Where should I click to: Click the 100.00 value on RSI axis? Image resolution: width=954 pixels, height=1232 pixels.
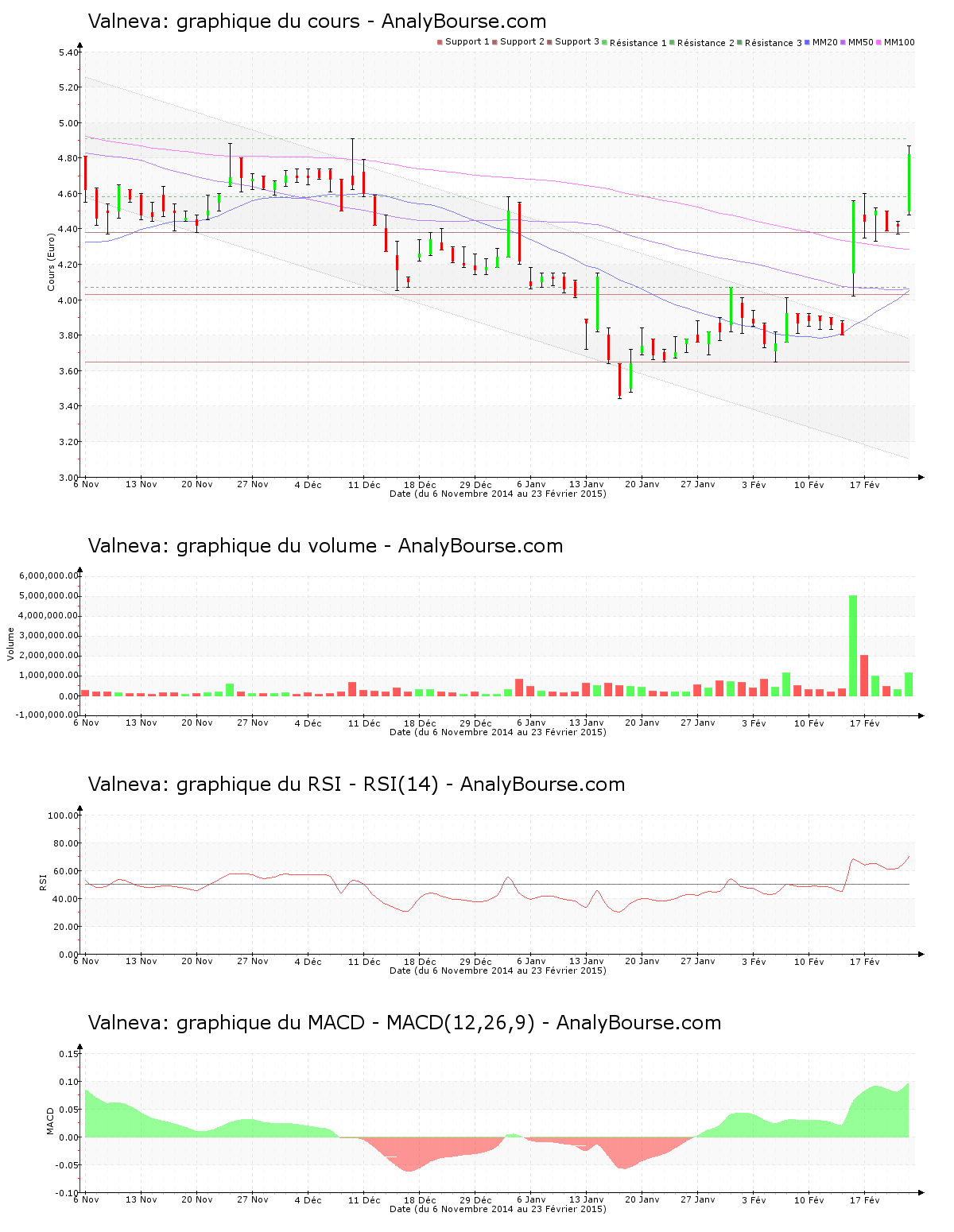pyautogui.click(x=64, y=816)
